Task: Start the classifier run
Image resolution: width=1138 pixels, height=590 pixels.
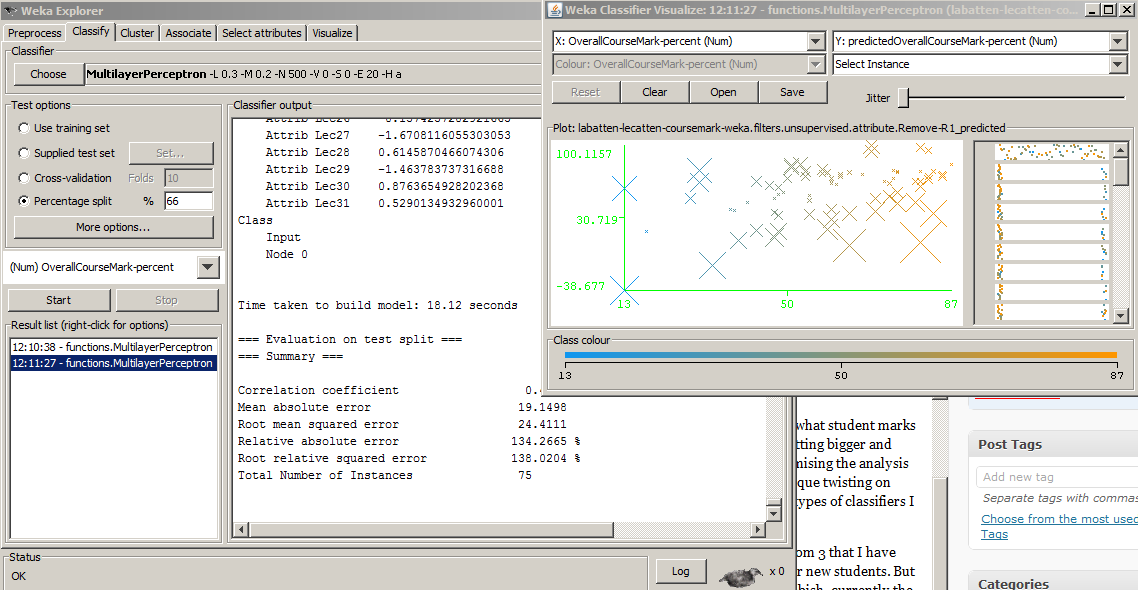Action: tap(59, 300)
